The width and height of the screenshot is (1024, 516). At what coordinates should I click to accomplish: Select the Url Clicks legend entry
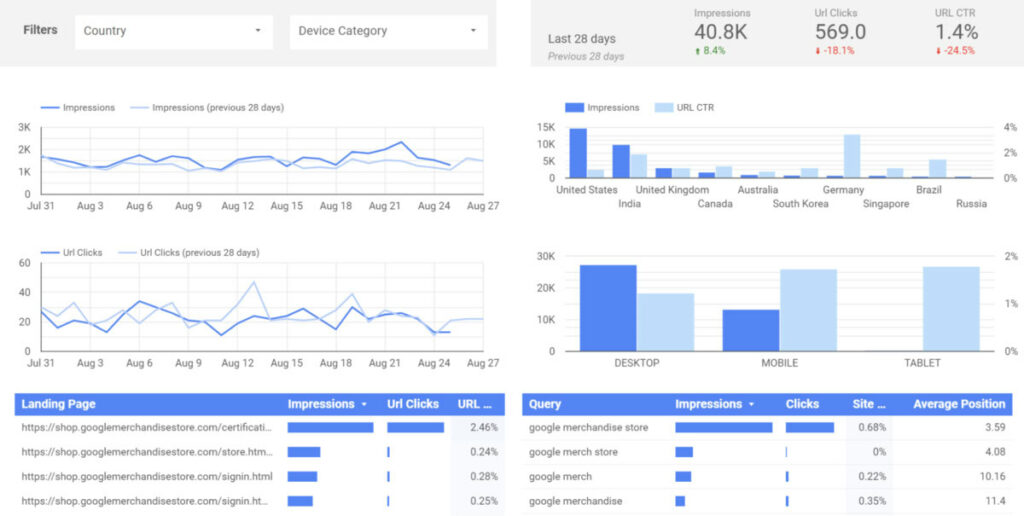click(71, 252)
